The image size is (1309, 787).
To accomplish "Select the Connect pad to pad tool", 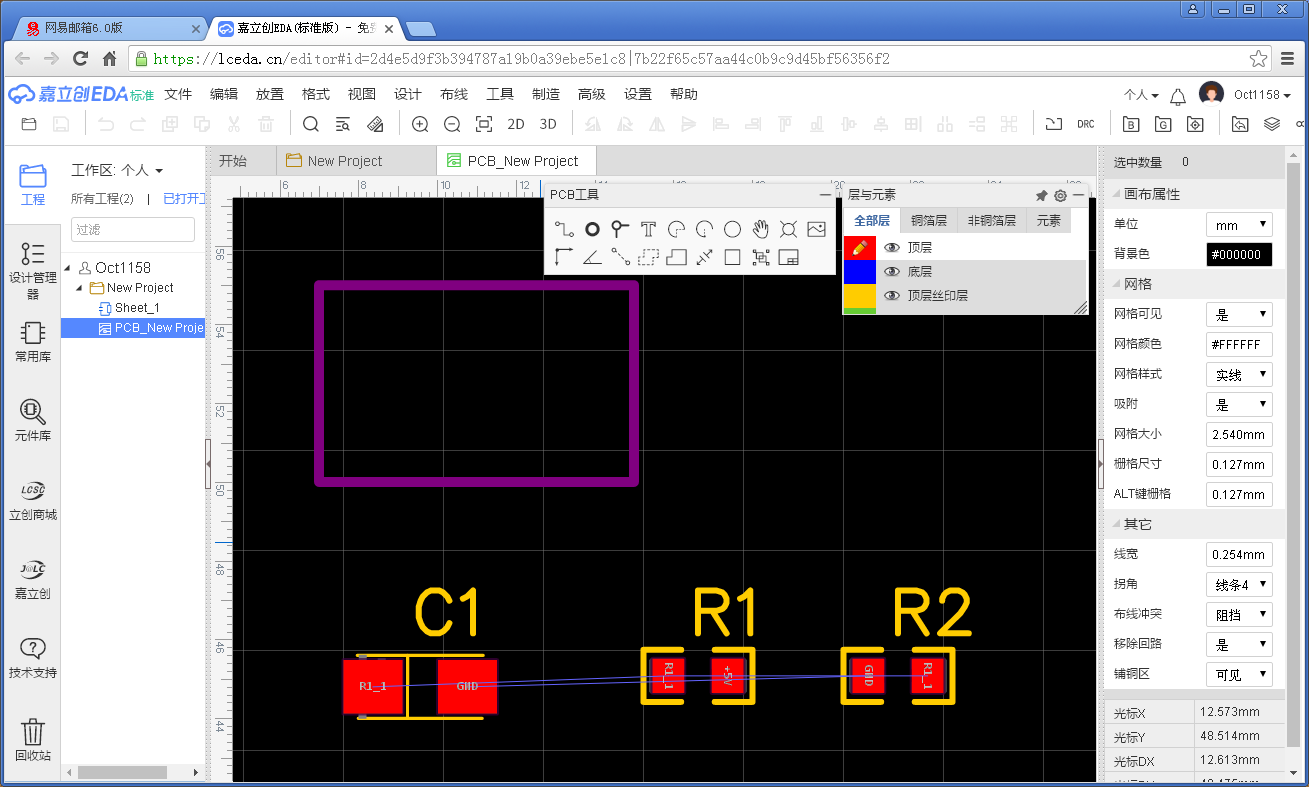I will point(620,257).
